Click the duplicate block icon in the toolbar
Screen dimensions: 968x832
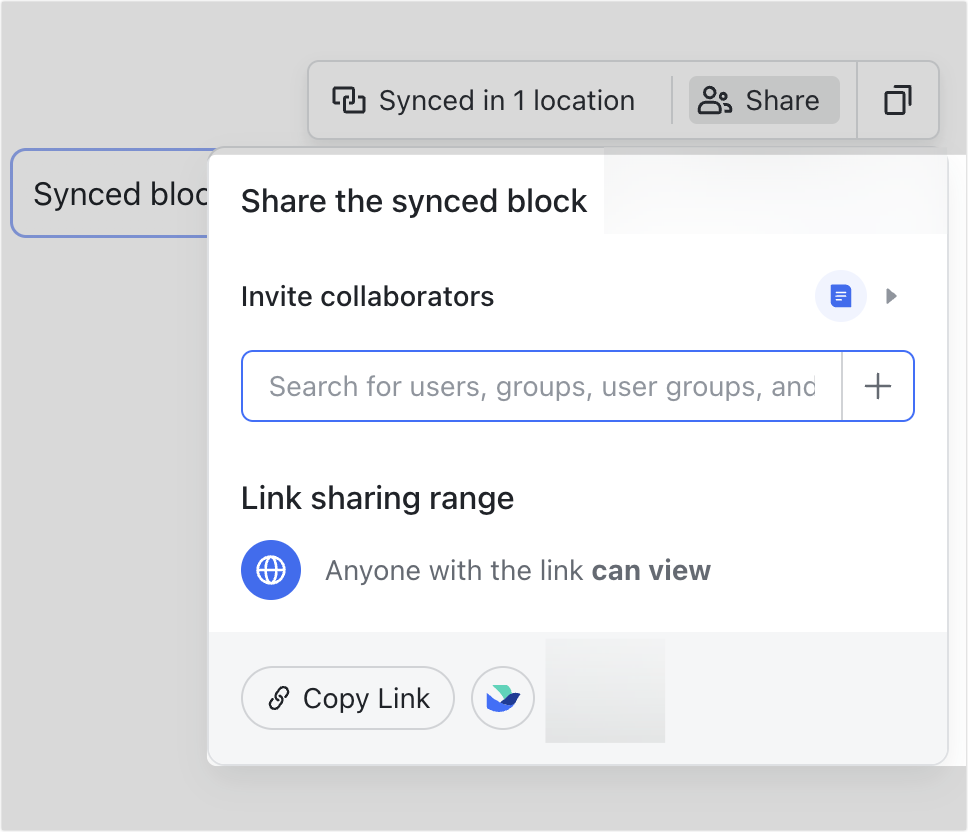pos(897,100)
